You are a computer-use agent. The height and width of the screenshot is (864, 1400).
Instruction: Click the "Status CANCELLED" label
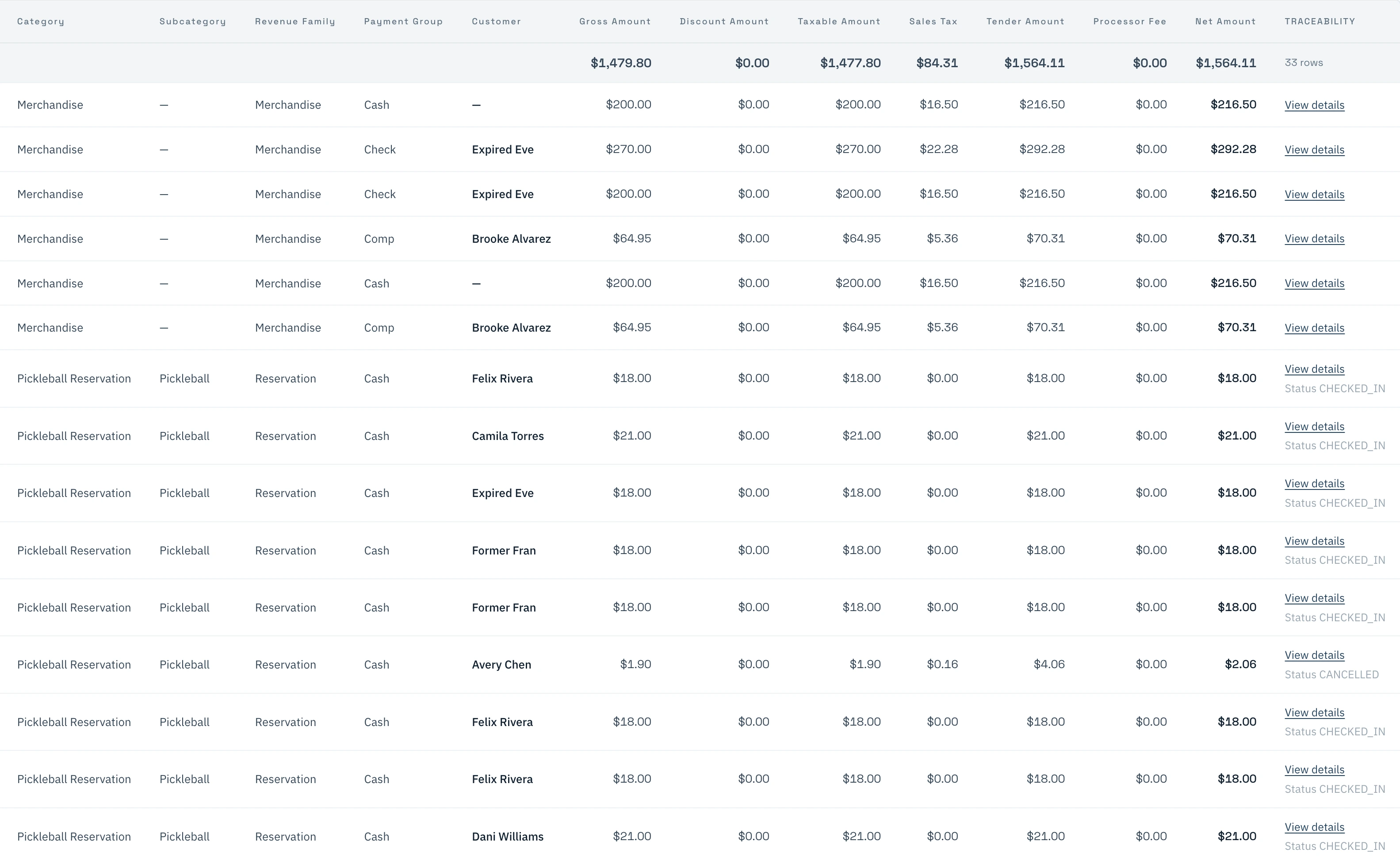click(1331, 675)
